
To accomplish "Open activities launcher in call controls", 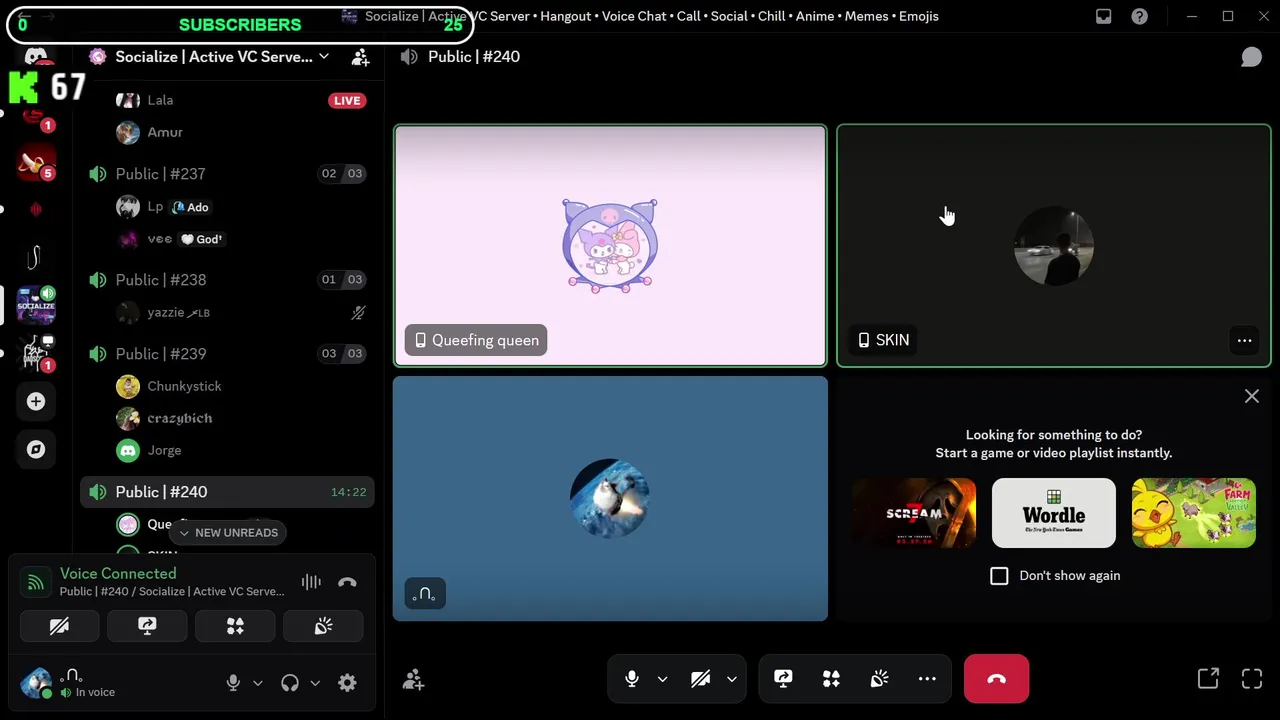I will (831, 679).
